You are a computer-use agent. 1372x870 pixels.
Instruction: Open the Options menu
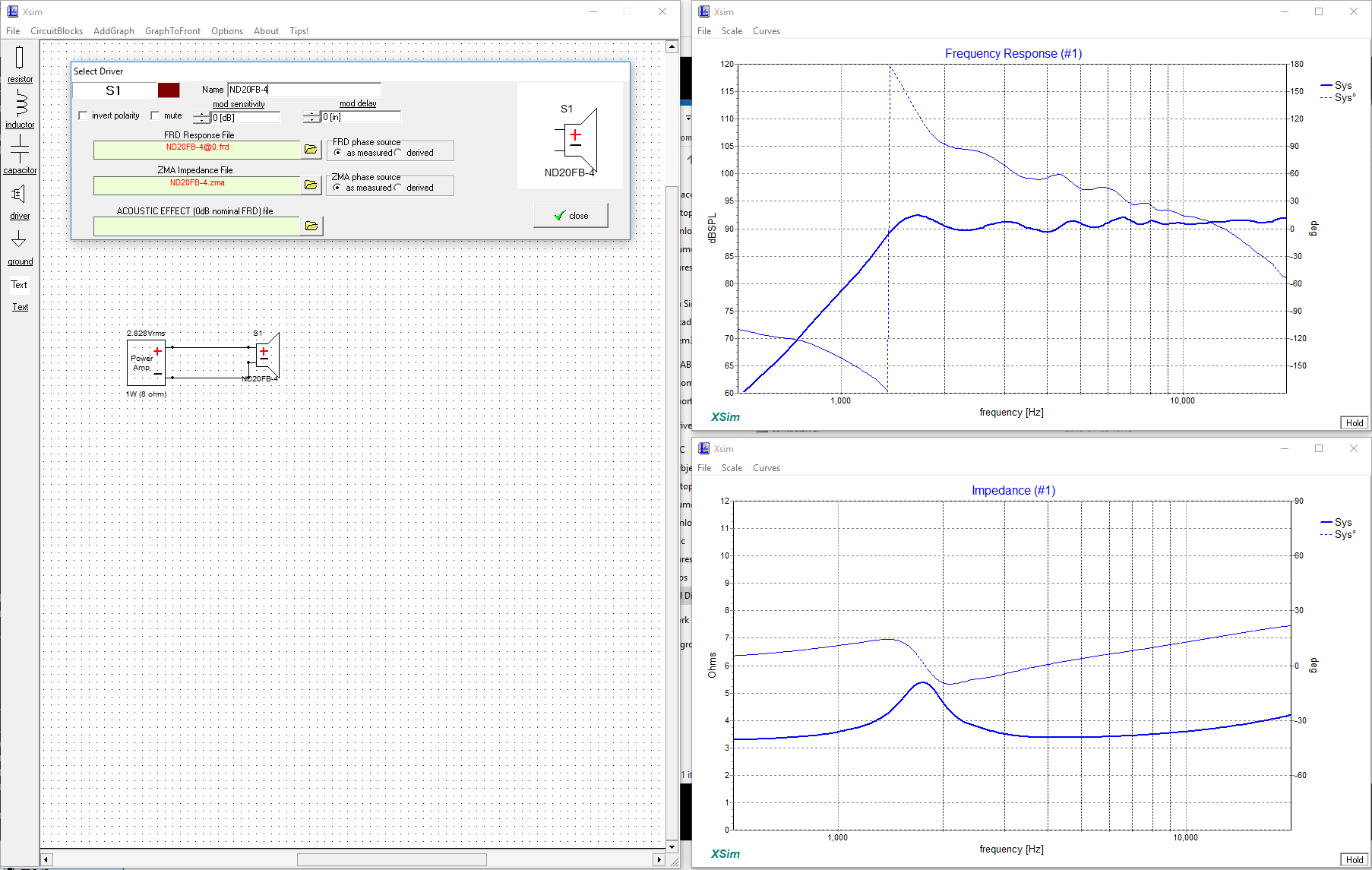pyautogui.click(x=227, y=31)
